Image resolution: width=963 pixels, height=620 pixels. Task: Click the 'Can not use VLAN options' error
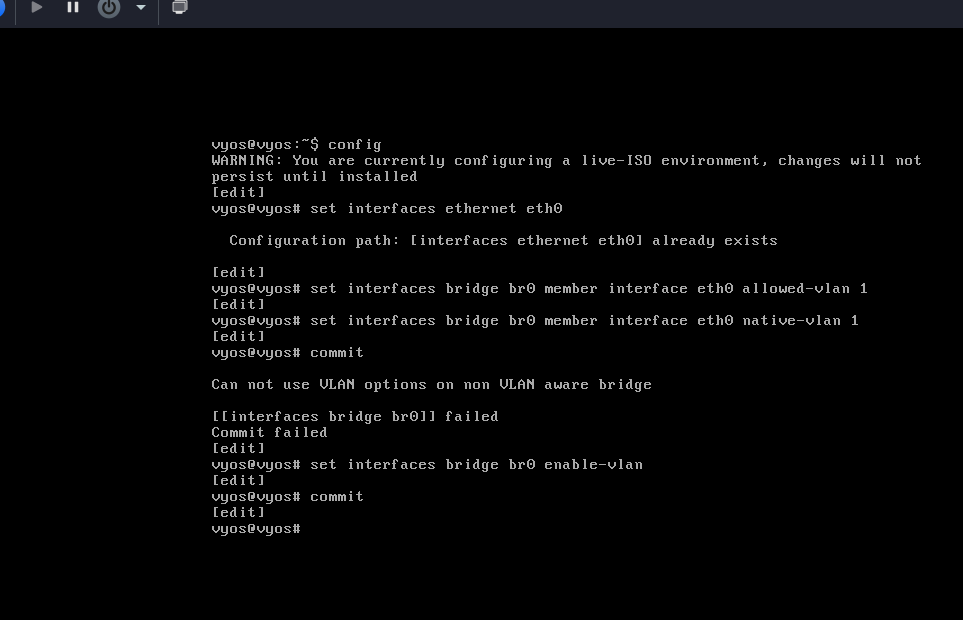(x=431, y=385)
